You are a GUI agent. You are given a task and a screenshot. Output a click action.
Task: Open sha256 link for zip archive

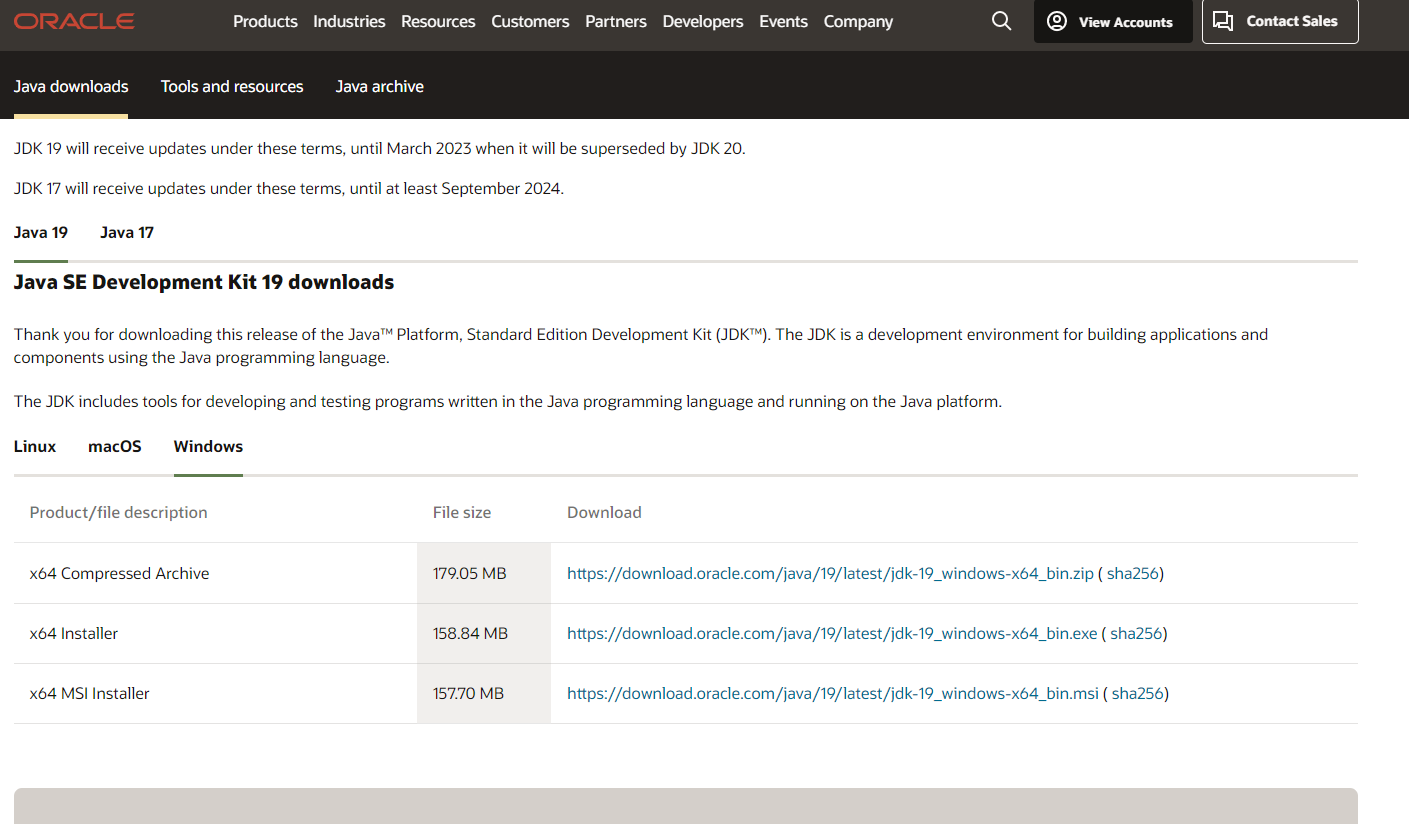click(1132, 574)
